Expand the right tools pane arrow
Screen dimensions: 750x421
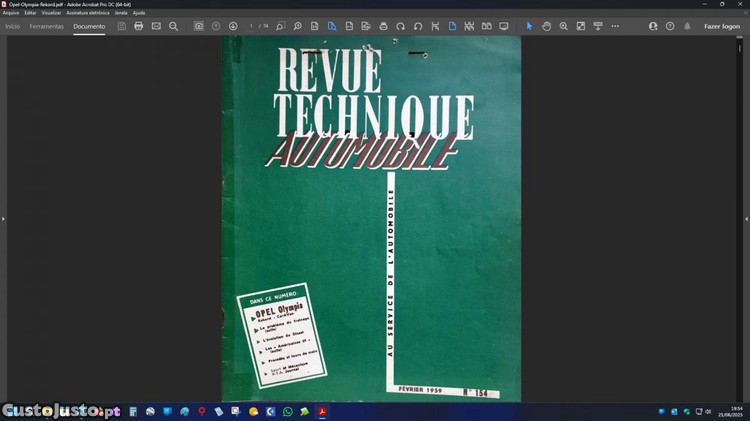(746, 218)
